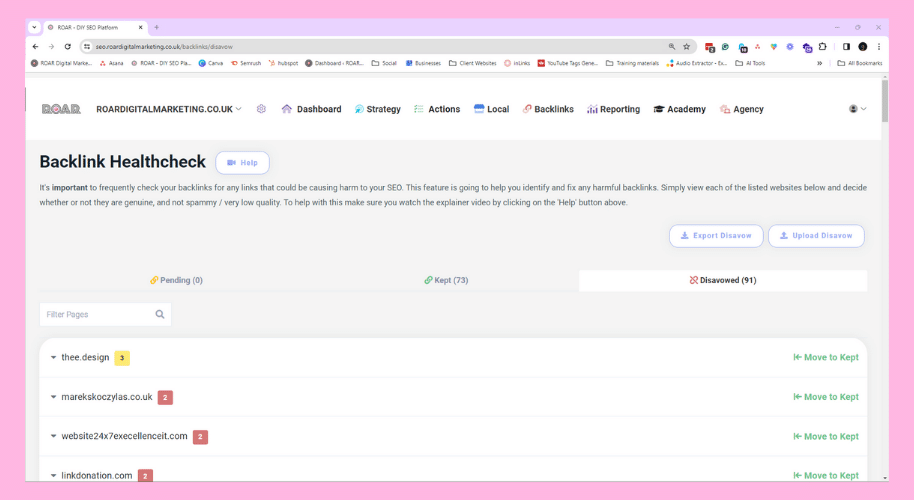Reload the page using the browser refresh icon
The image size is (914, 500).
click(x=68, y=47)
